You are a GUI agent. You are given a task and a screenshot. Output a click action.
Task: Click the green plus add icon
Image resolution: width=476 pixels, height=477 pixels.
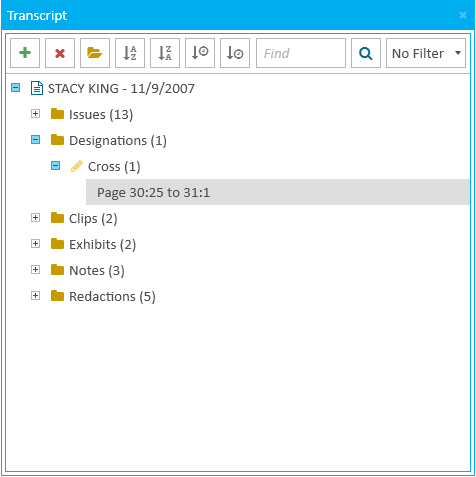(25, 53)
